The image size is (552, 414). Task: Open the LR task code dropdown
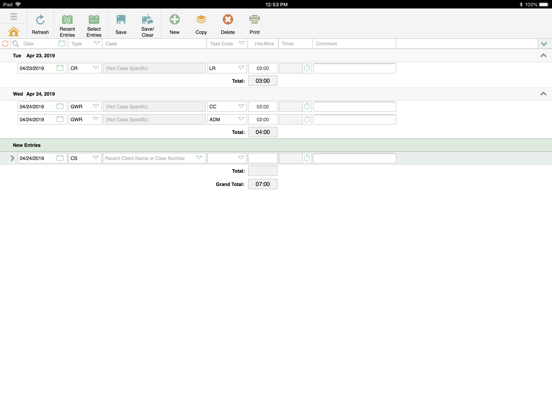pos(241,68)
